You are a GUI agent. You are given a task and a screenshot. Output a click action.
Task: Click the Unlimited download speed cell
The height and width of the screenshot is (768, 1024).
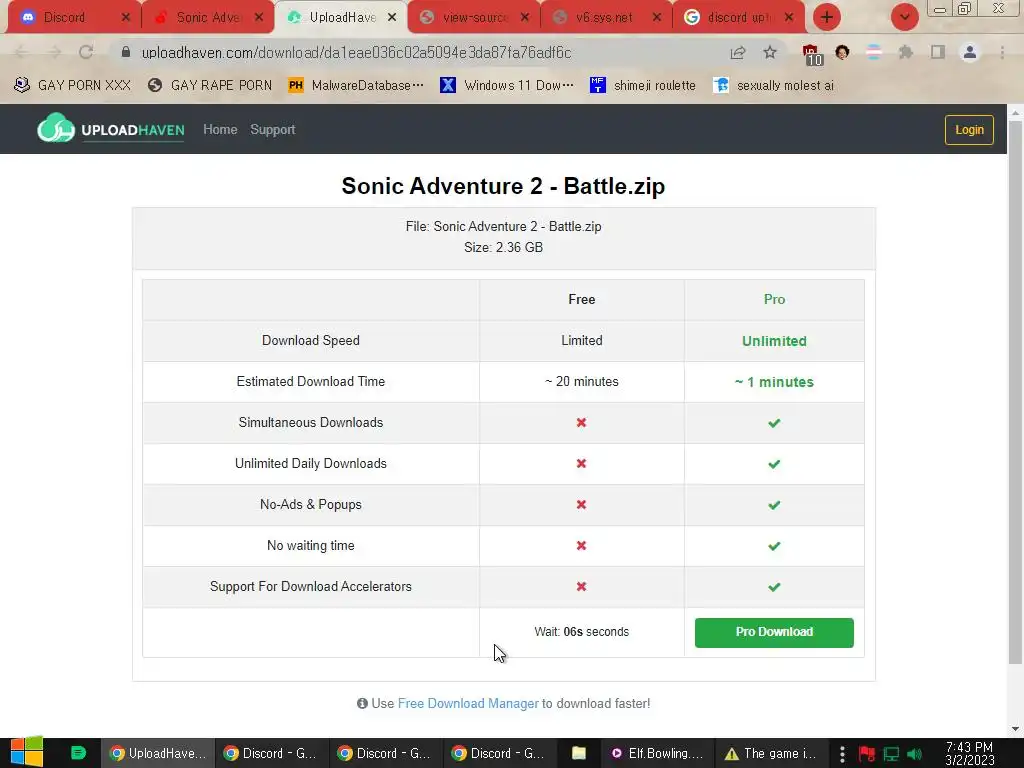[x=774, y=341]
